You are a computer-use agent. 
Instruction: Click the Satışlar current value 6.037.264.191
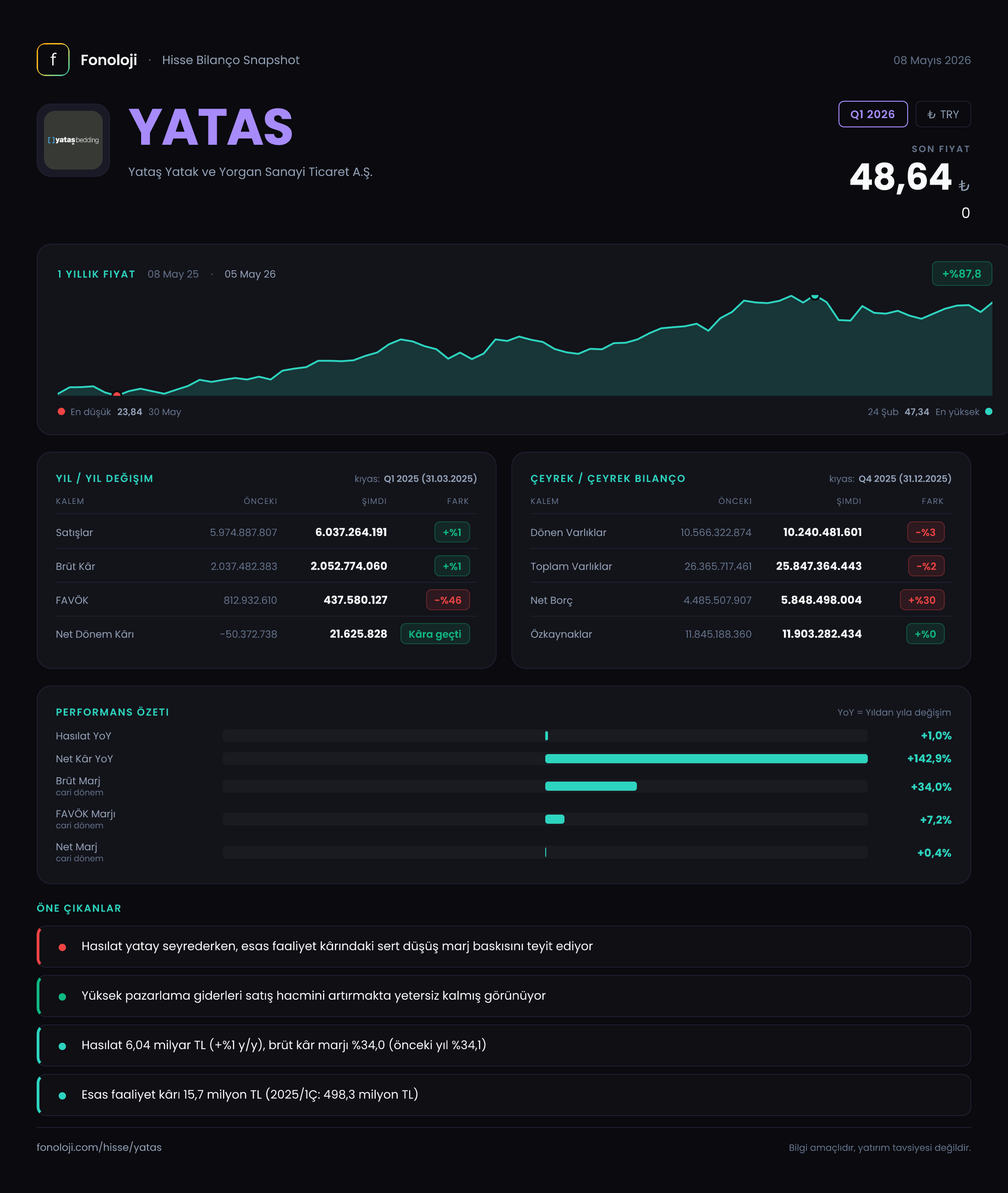pos(351,532)
